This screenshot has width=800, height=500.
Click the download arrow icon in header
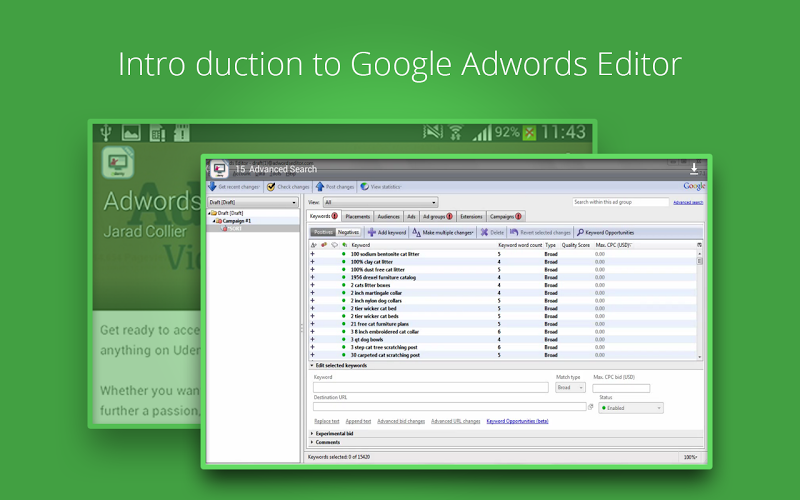[695, 168]
